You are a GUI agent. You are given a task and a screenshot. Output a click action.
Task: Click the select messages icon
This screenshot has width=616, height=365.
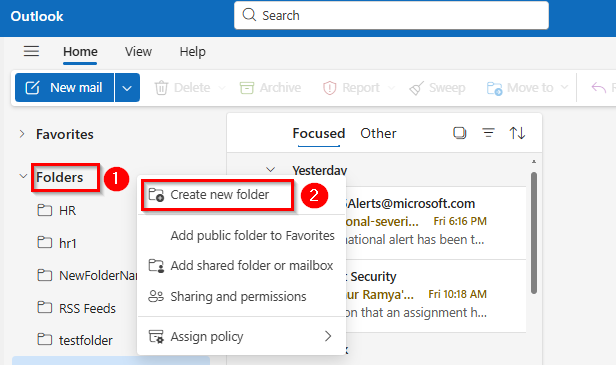click(460, 133)
